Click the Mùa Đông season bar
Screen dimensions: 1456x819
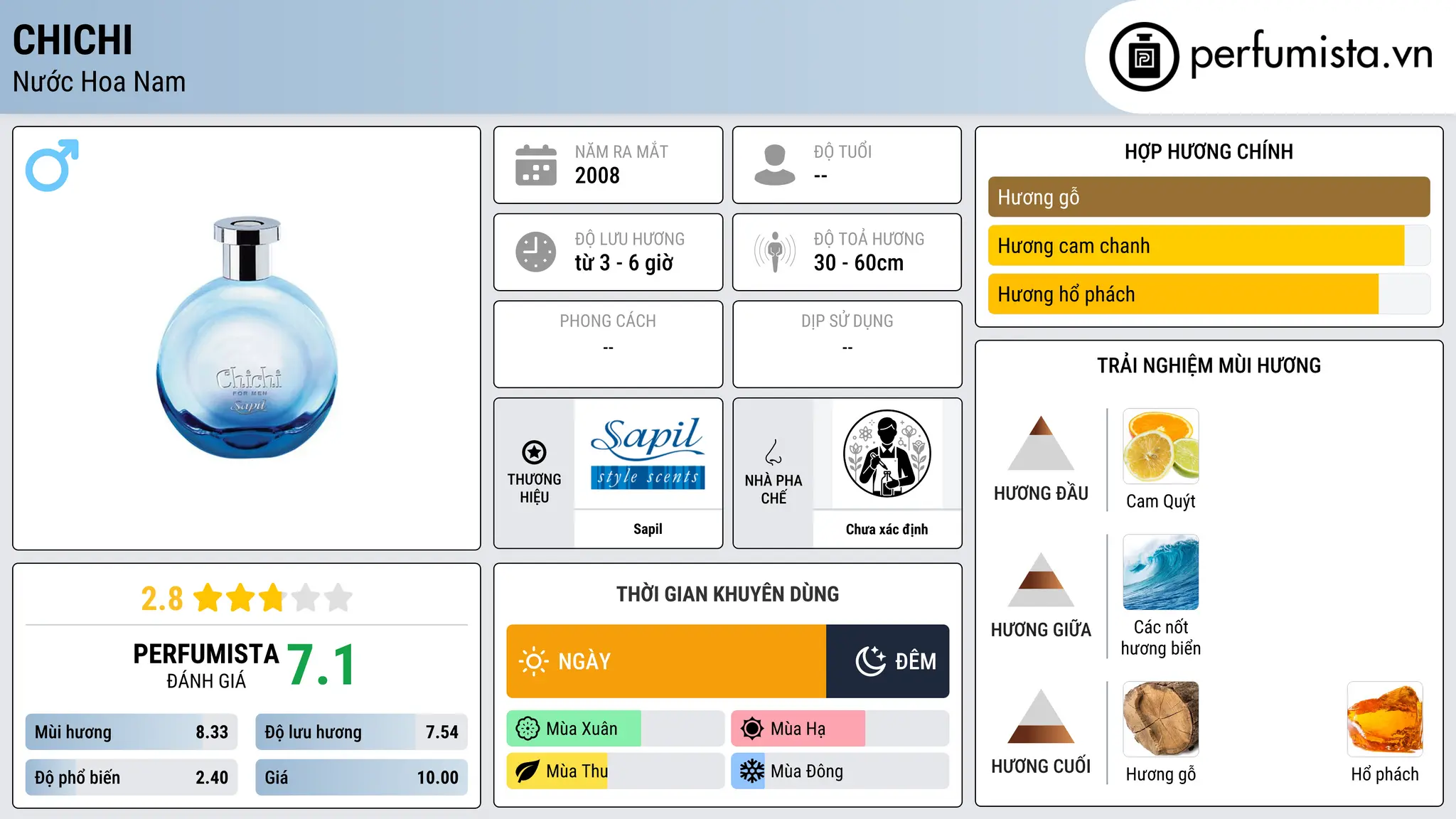[840, 771]
